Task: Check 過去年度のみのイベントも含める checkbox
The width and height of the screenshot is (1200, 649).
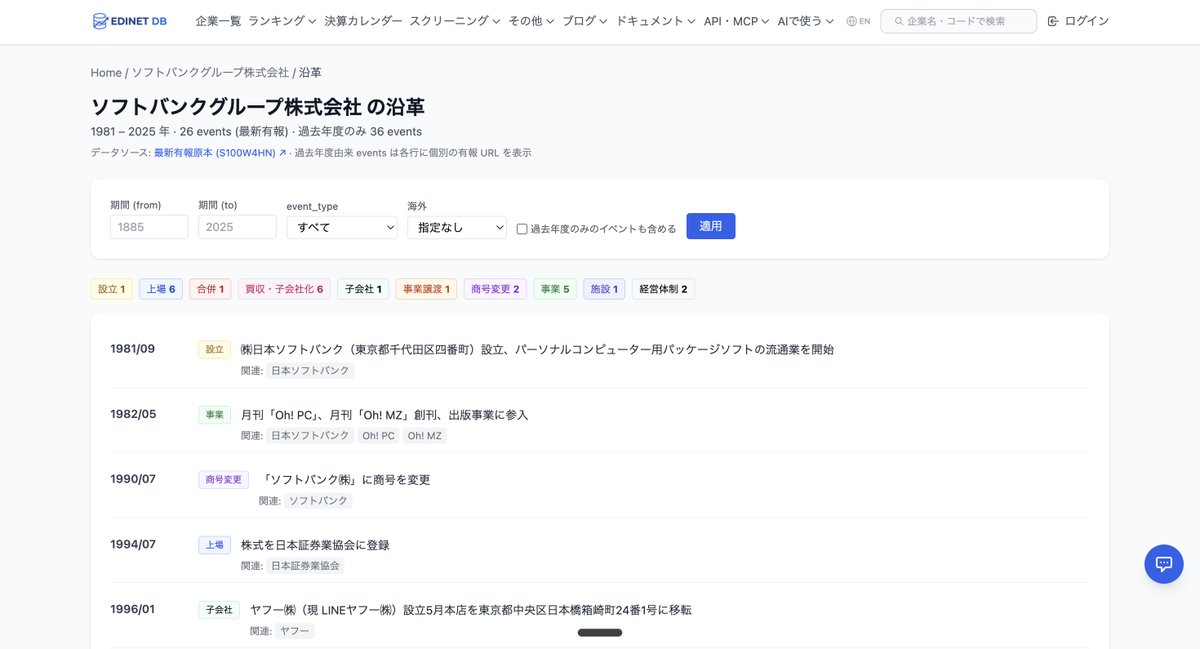Action: click(x=522, y=229)
